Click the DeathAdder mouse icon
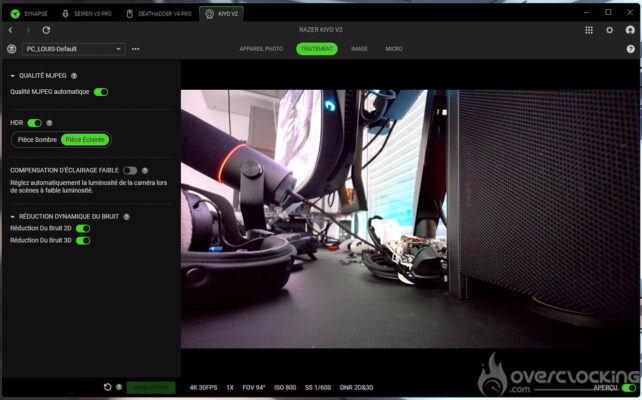This screenshot has height=400, width=642. [129, 14]
